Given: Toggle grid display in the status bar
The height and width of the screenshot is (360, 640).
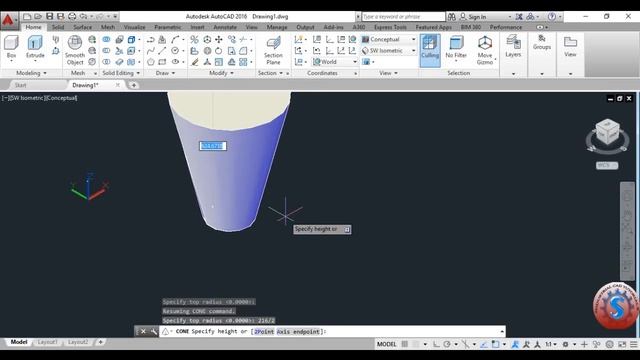Looking at the screenshot, I should [x=404, y=344].
